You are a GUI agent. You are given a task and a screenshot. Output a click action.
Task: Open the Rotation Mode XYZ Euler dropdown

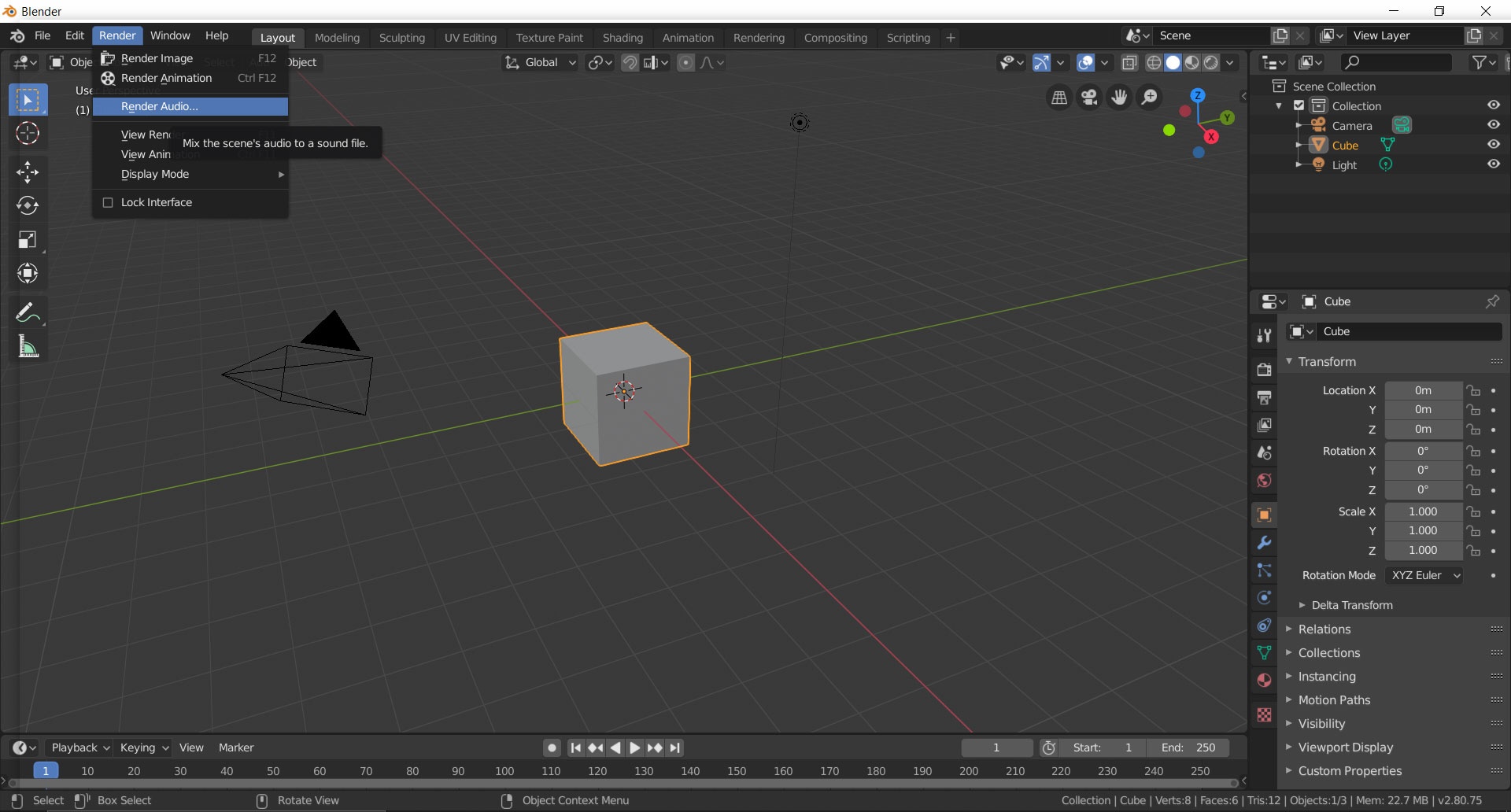1424,575
